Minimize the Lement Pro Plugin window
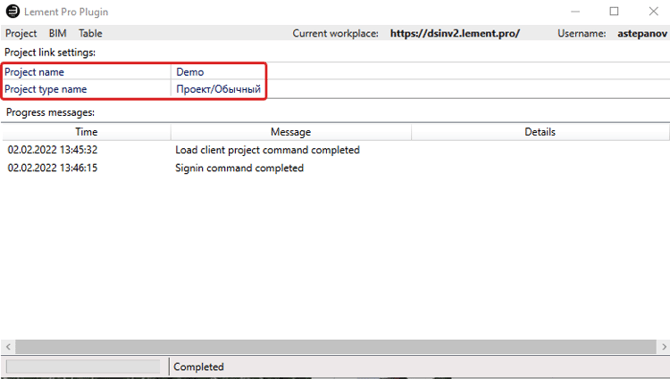The width and height of the screenshot is (670, 379). pyautogui.click(x=576, y=11)
